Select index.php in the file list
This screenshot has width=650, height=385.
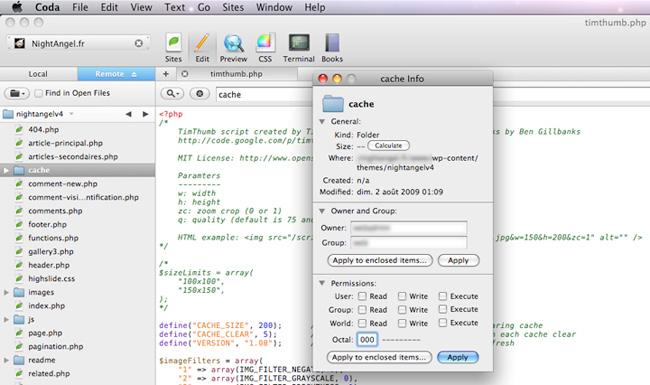click(x=78, y=306)
